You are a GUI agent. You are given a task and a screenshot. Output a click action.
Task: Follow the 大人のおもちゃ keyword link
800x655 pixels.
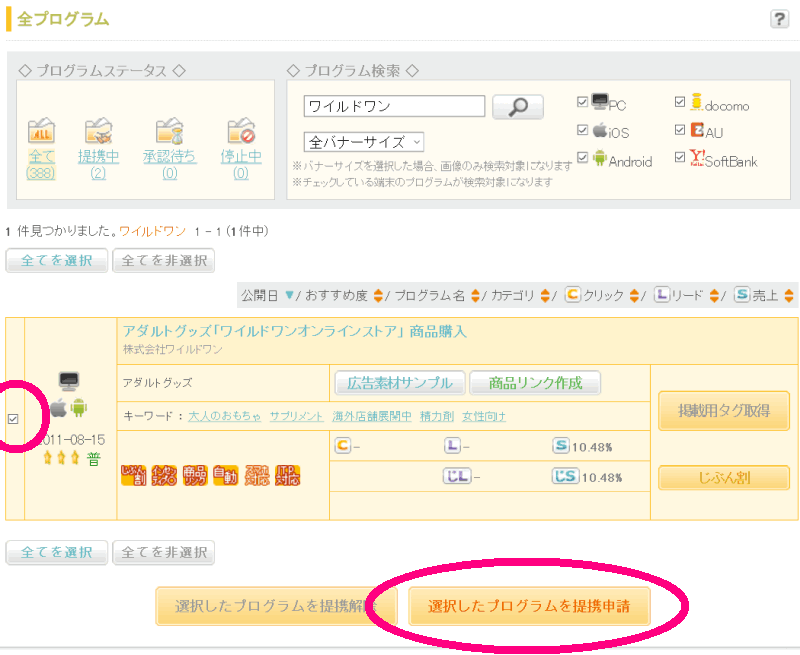pos(224,416)
